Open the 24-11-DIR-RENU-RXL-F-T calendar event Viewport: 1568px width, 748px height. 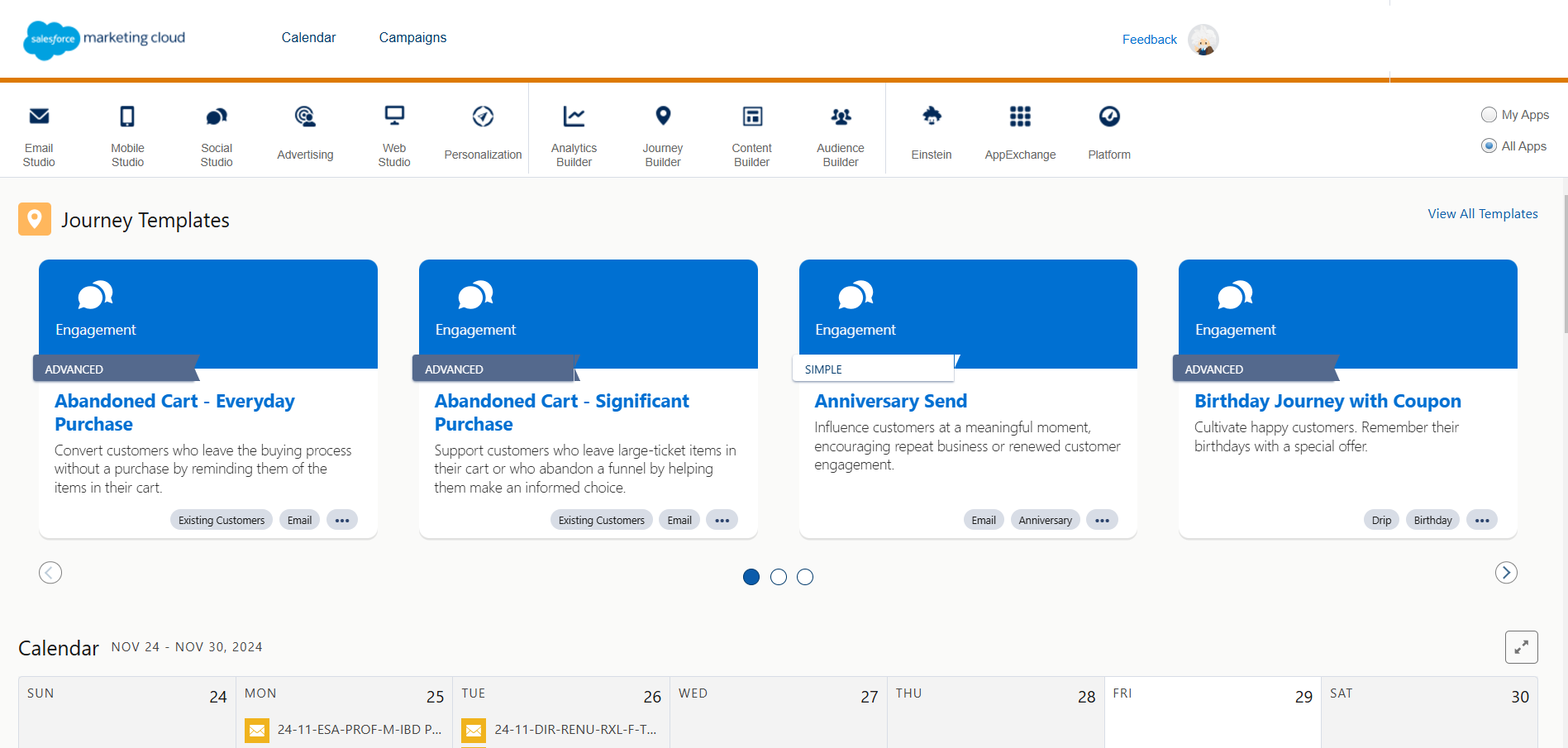click(575, 730)
